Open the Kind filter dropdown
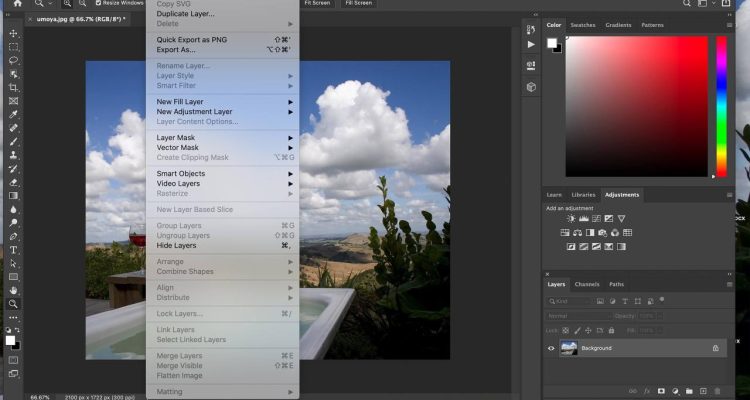The width and height of the screenshot is (750, 400). [569, 301]
